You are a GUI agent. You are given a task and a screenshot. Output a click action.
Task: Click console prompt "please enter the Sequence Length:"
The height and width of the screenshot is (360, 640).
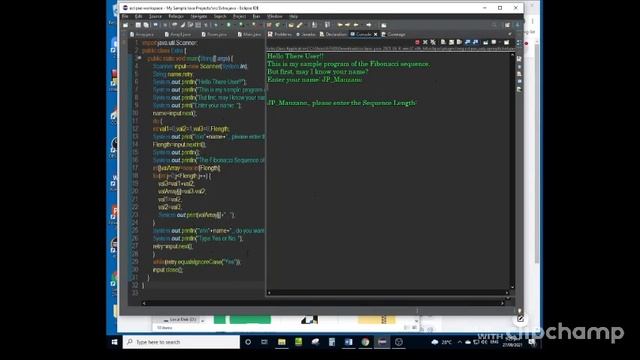(x=364, y=103)
